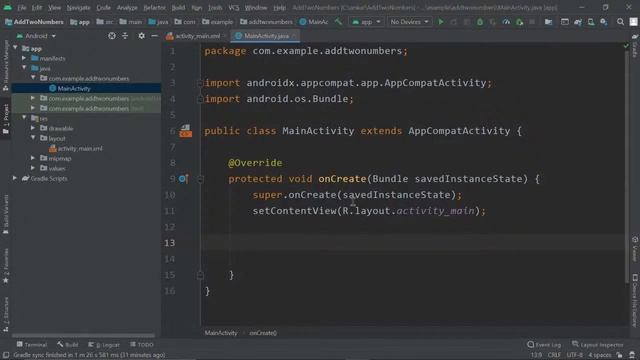640x360 pixels.
Task: Click the UTF-8 encoding in status bar
Action: pos(575,355)
